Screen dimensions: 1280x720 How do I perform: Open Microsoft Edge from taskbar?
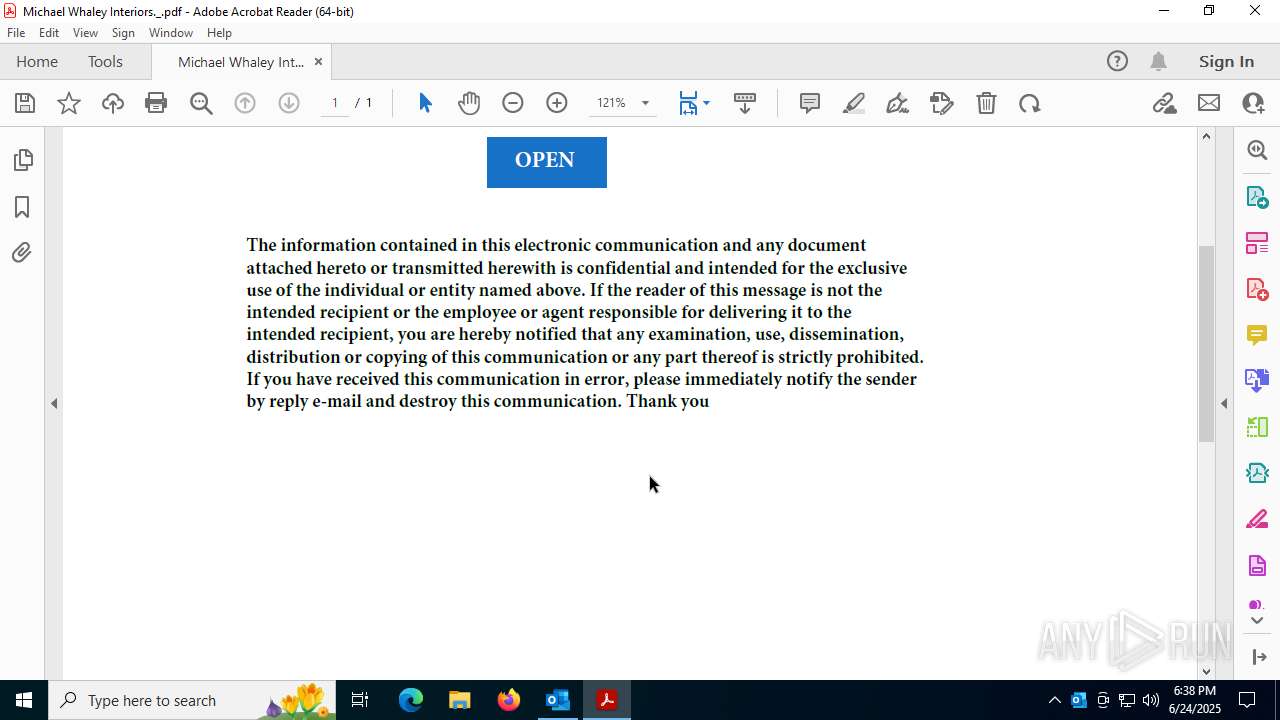(x=411, y=700)
